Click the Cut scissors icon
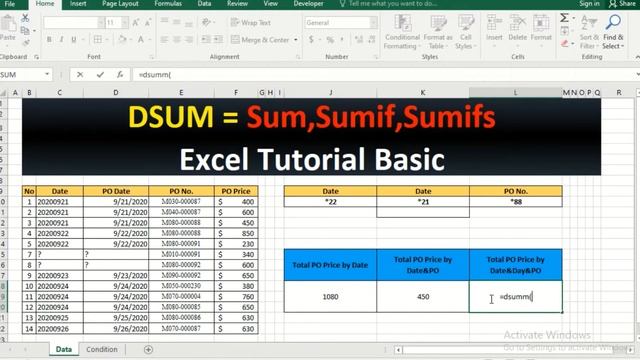Viewport: 640px width, 360px height. pos(25,18)
